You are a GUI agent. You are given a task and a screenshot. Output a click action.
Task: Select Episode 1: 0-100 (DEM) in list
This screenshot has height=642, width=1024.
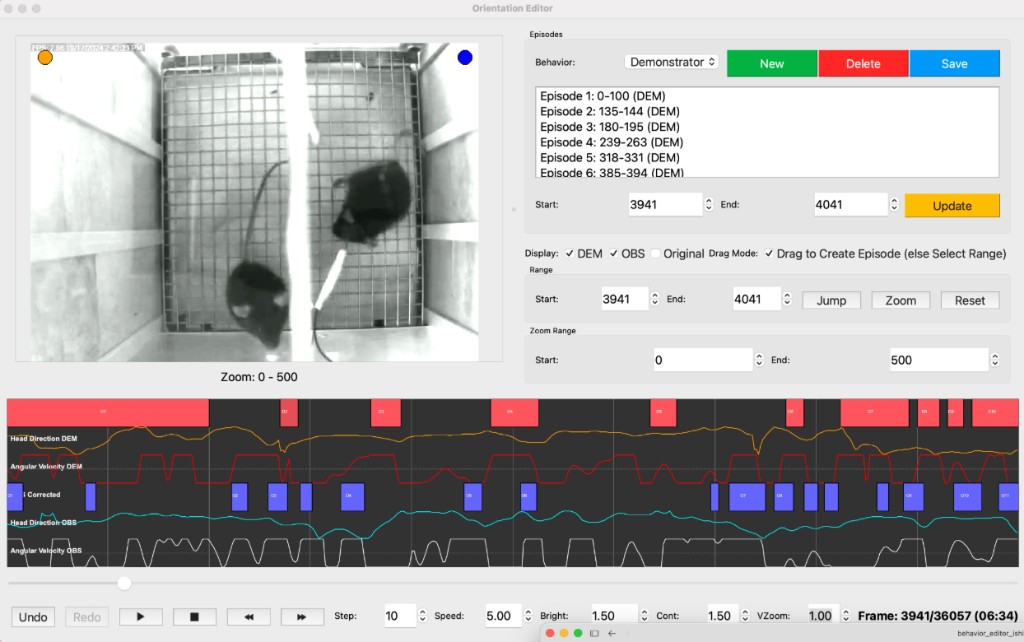click(767, 96)
